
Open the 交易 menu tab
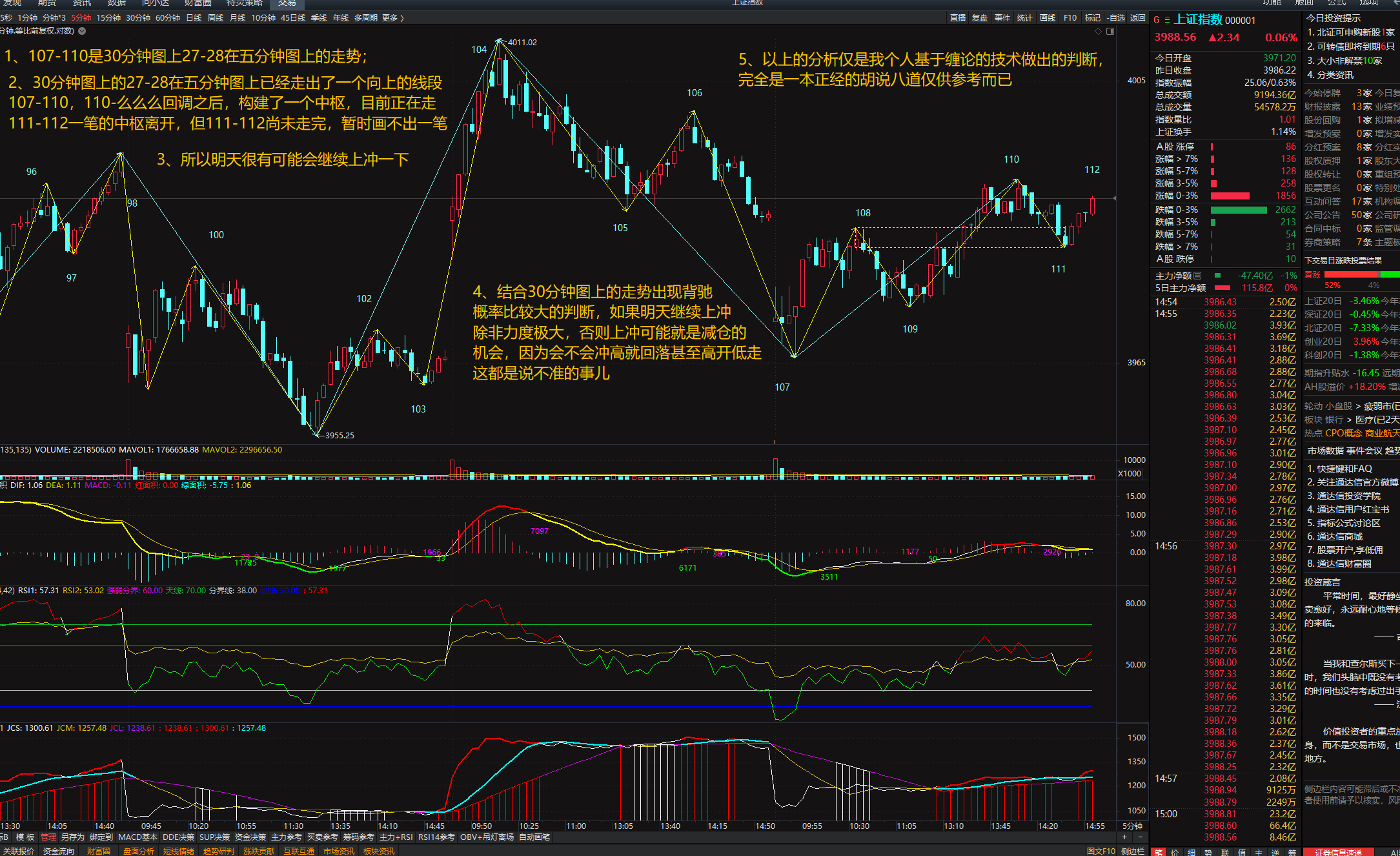click(287, 3)
